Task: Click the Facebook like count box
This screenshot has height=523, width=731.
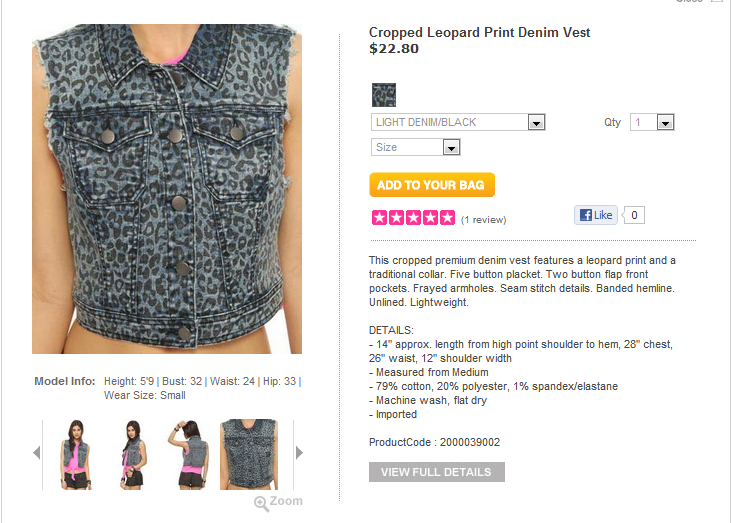Action: click(x=634, y=215)
